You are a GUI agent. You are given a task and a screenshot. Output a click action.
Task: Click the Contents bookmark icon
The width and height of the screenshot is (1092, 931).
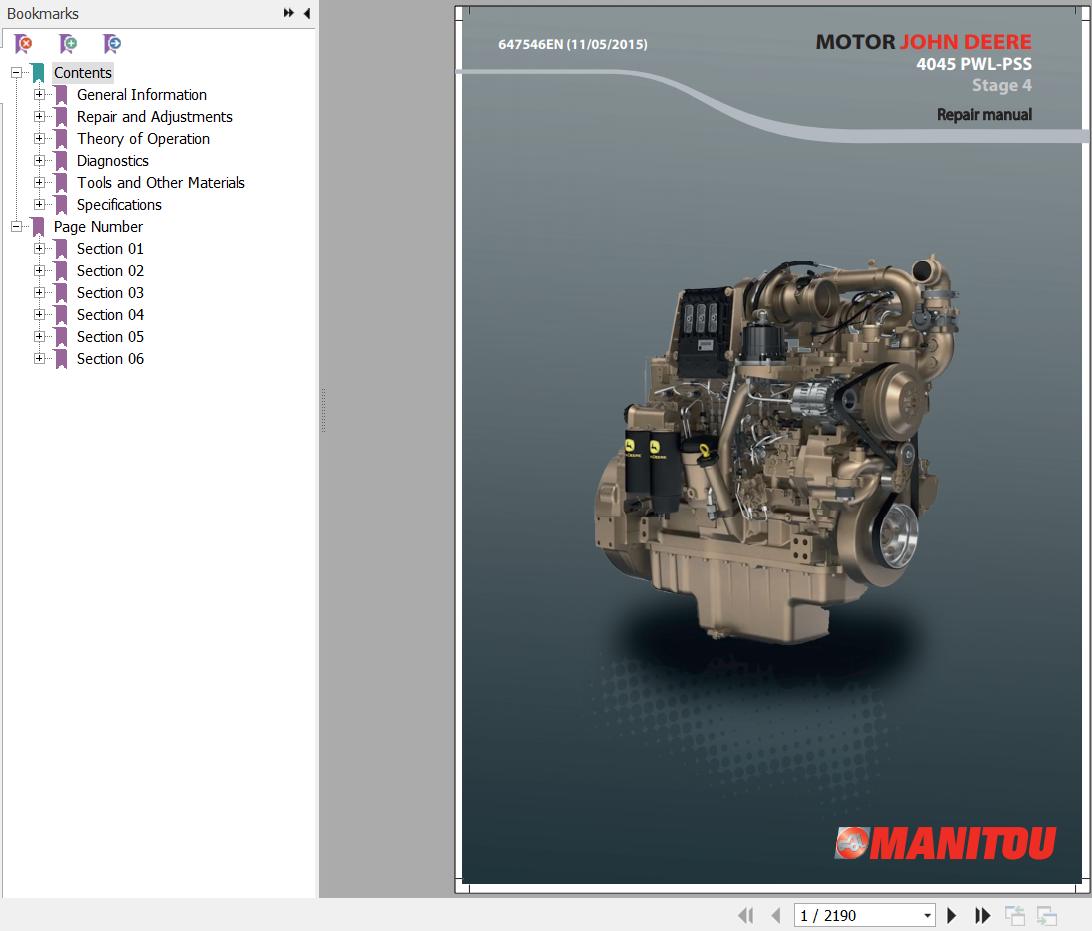coord(38,72)
